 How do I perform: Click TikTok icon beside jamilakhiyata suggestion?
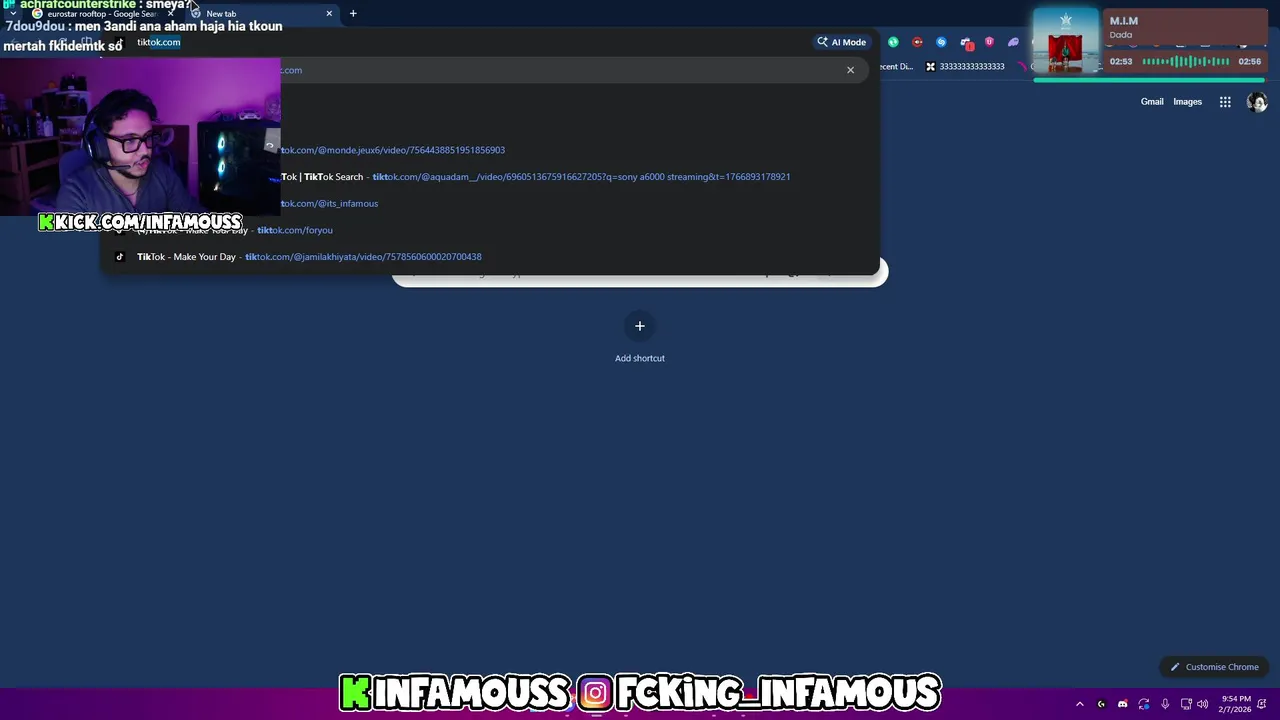[x=120, y=257]
